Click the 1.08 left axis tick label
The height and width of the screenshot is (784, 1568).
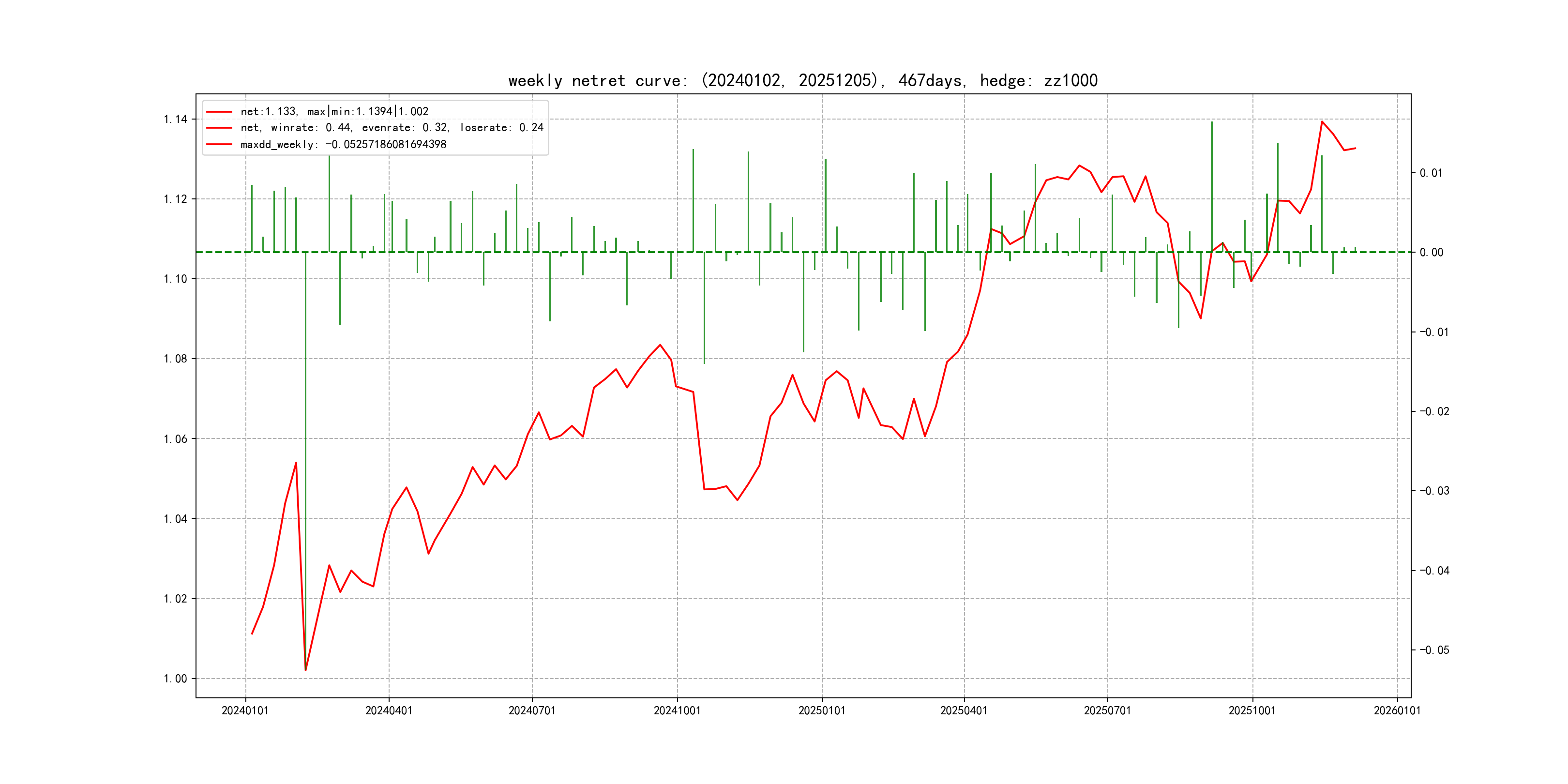pos(175,359)
